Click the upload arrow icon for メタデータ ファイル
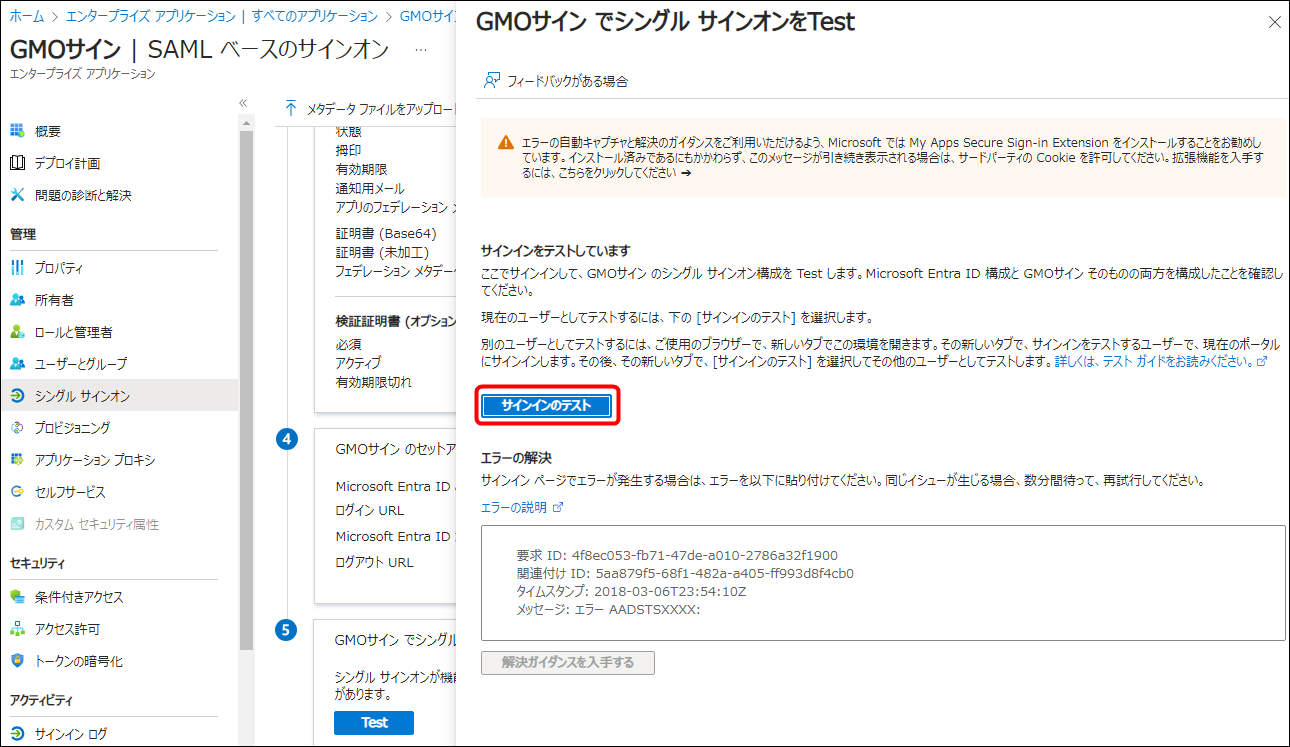The width and height of the screenshot is (1290, 747). pos(291,108)
